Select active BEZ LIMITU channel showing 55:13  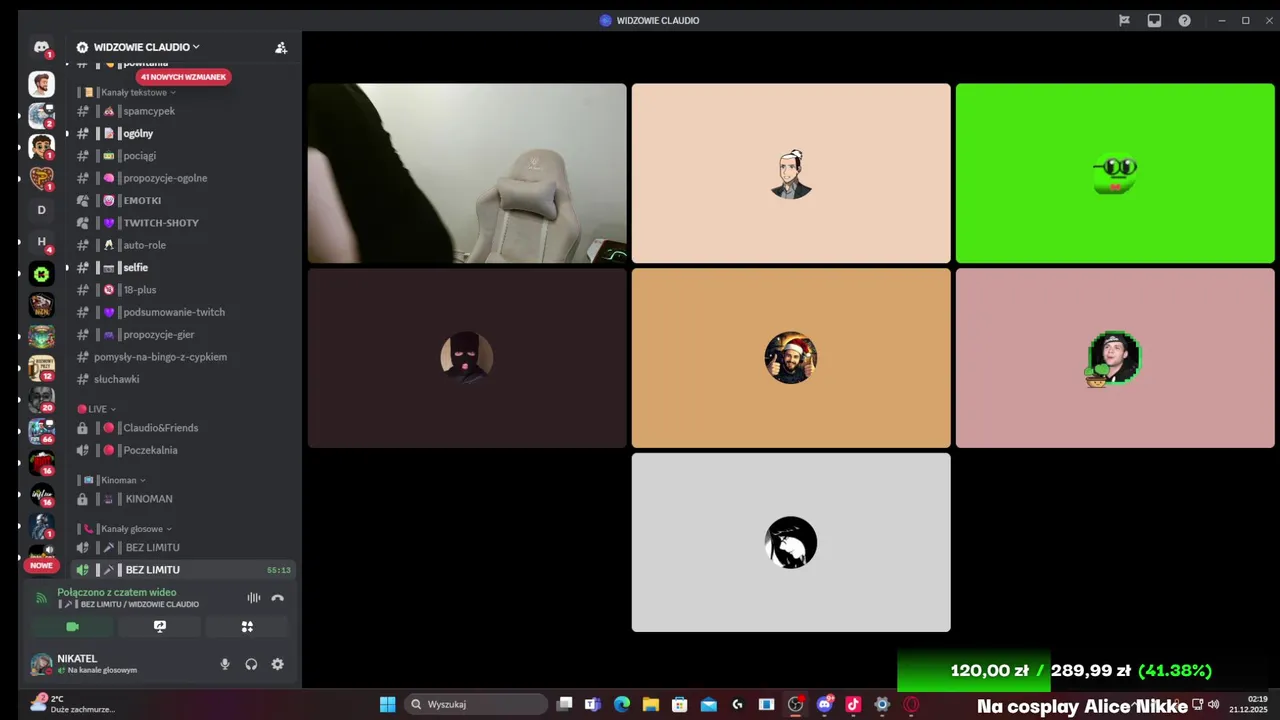pos(184,570)
